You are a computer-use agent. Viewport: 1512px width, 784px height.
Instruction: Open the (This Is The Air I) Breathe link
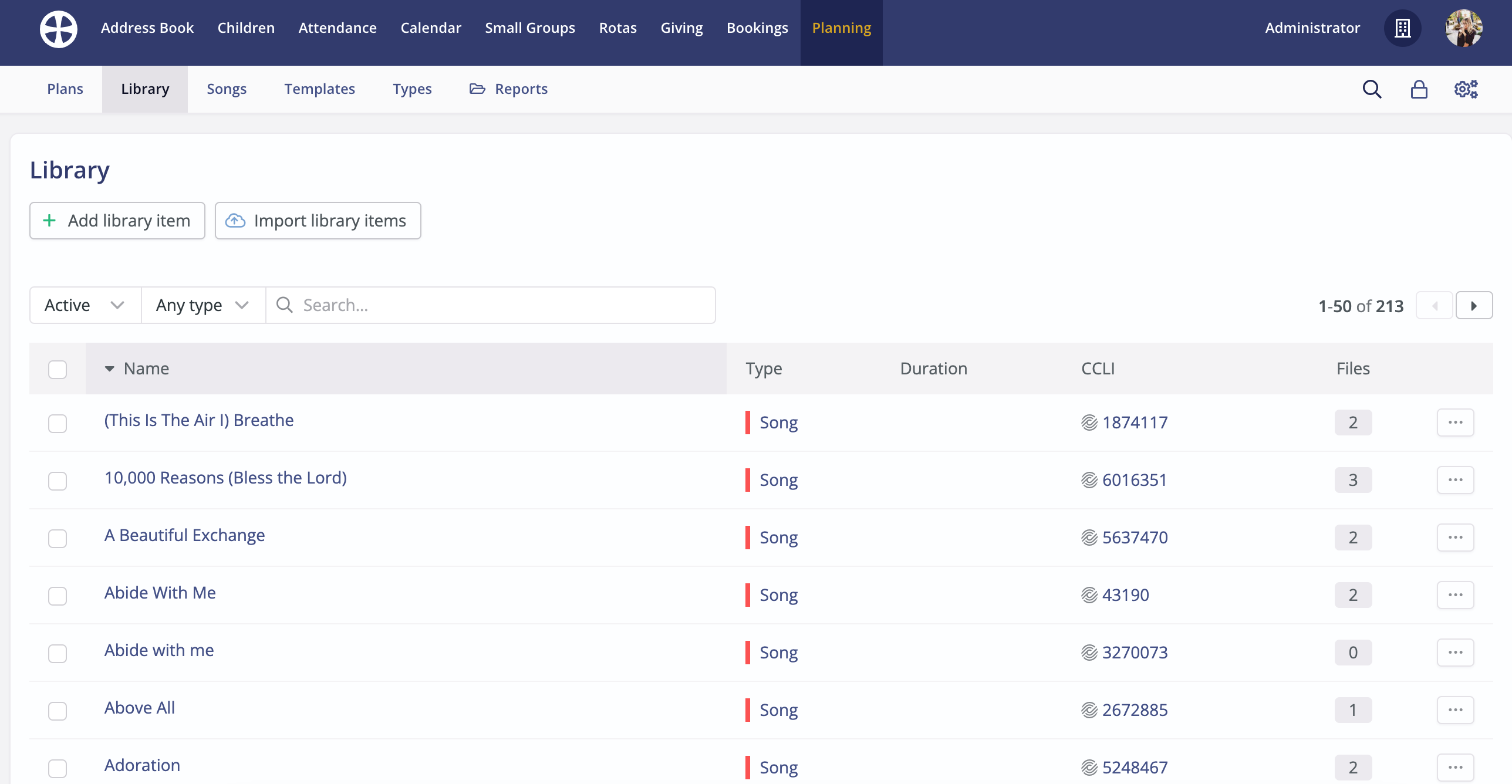coord(199,420)
